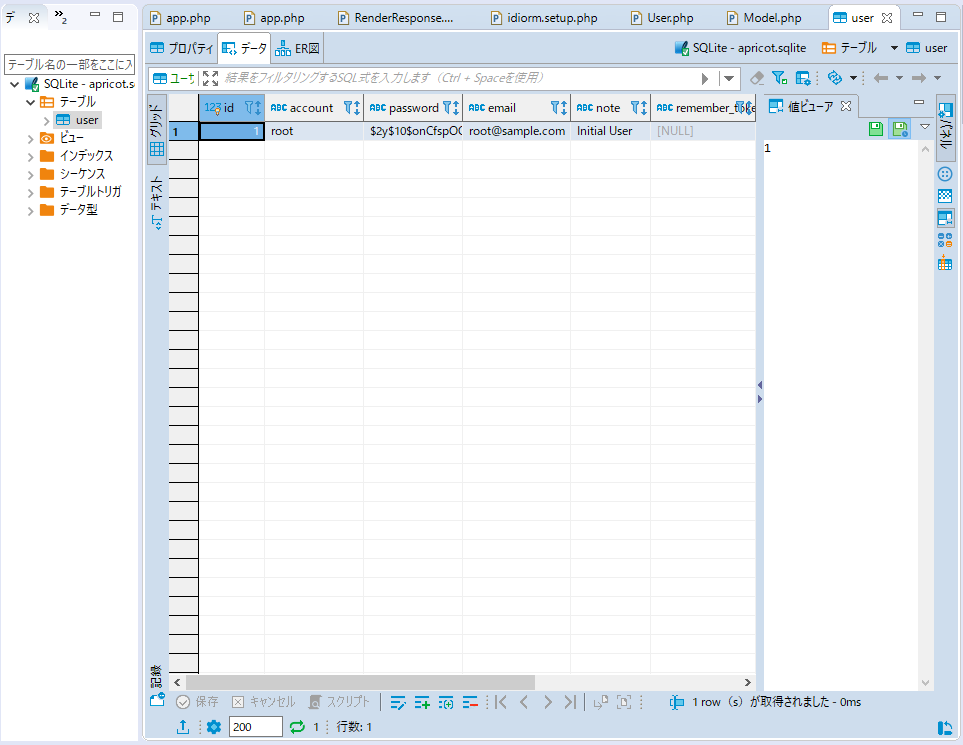Click the filter icon on account column
Screen dimensions: 963x745
349,108
